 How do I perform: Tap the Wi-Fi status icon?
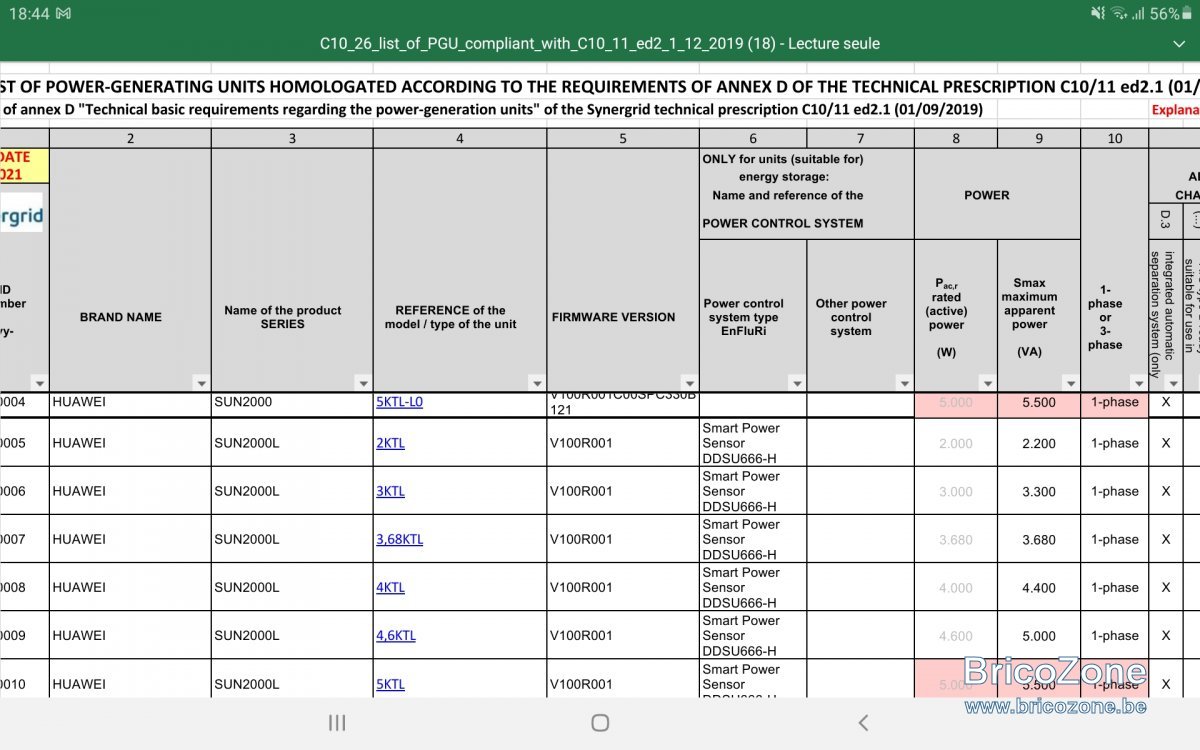[1119, 14]
